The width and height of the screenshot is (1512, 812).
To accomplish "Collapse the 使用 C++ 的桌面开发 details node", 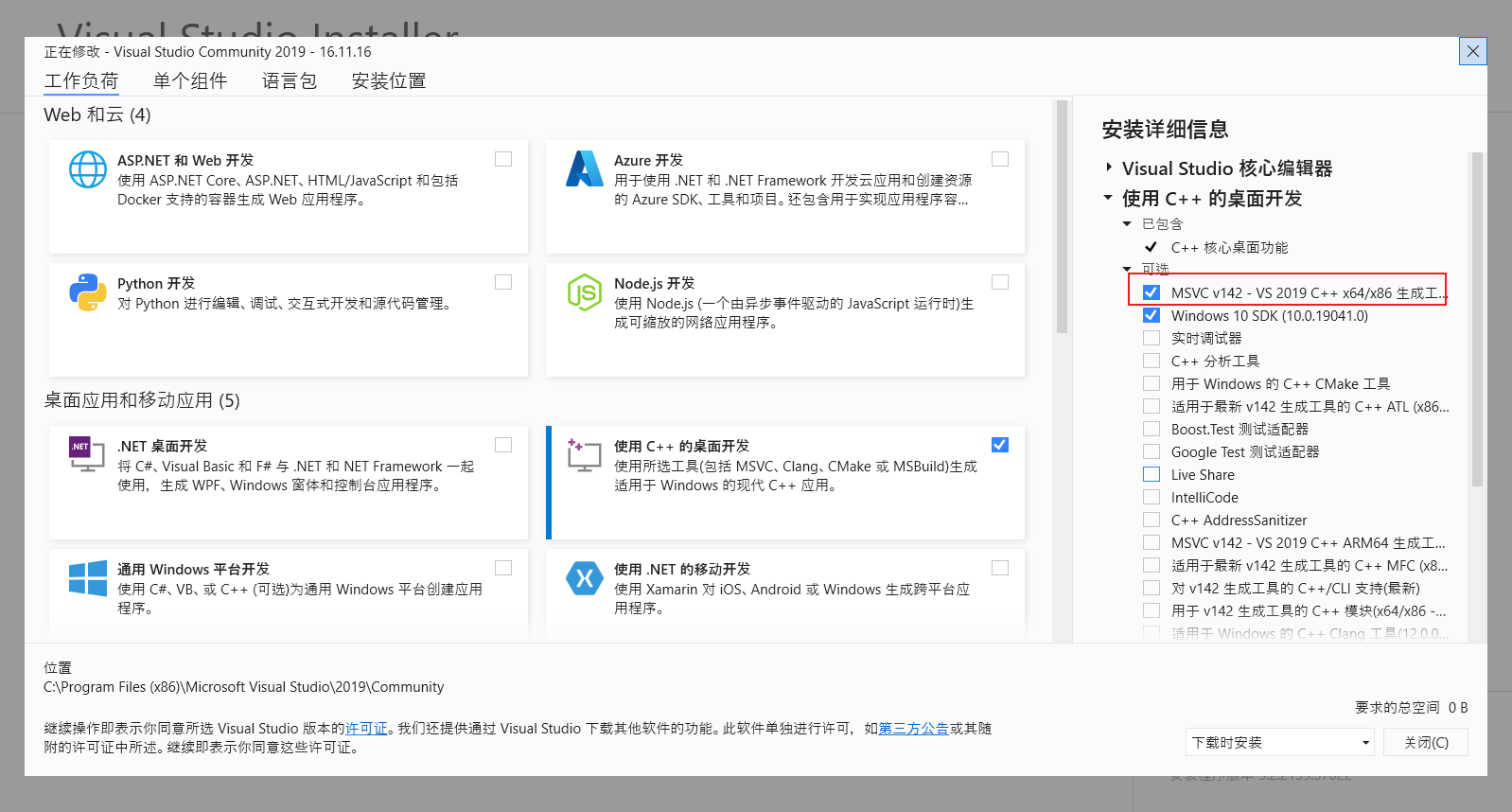I will (x=1108, y=198).
